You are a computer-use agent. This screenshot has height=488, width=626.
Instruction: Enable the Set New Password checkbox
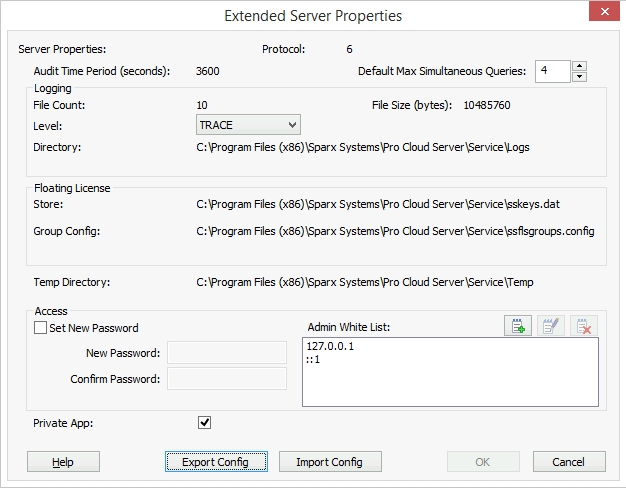41,328
